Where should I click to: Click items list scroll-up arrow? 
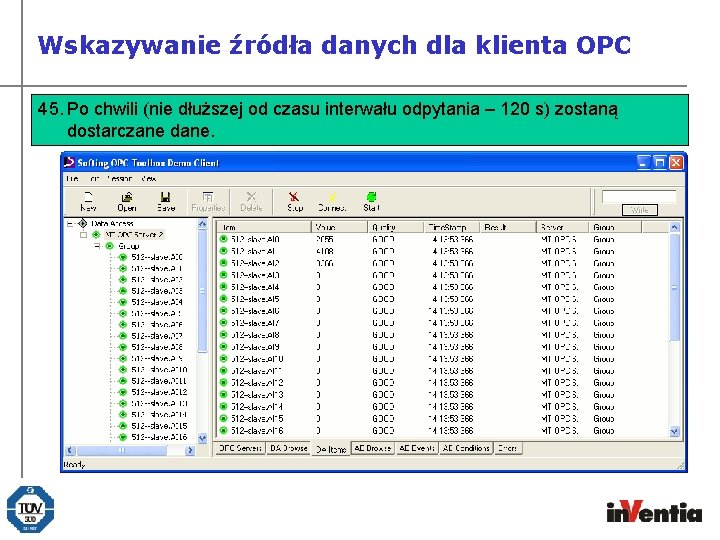[674, 227]
